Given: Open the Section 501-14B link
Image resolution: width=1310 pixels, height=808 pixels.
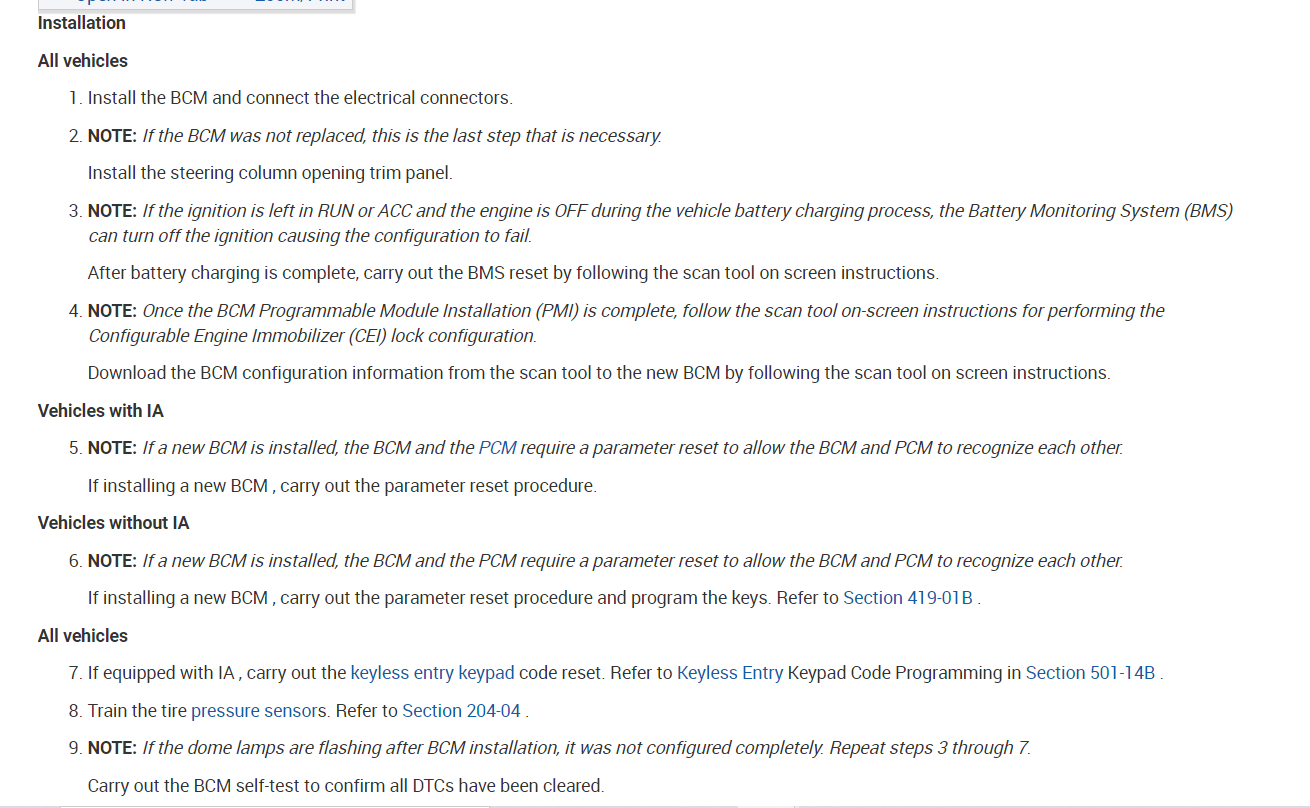Looking at the screenshot, I should pos(1090,673).
